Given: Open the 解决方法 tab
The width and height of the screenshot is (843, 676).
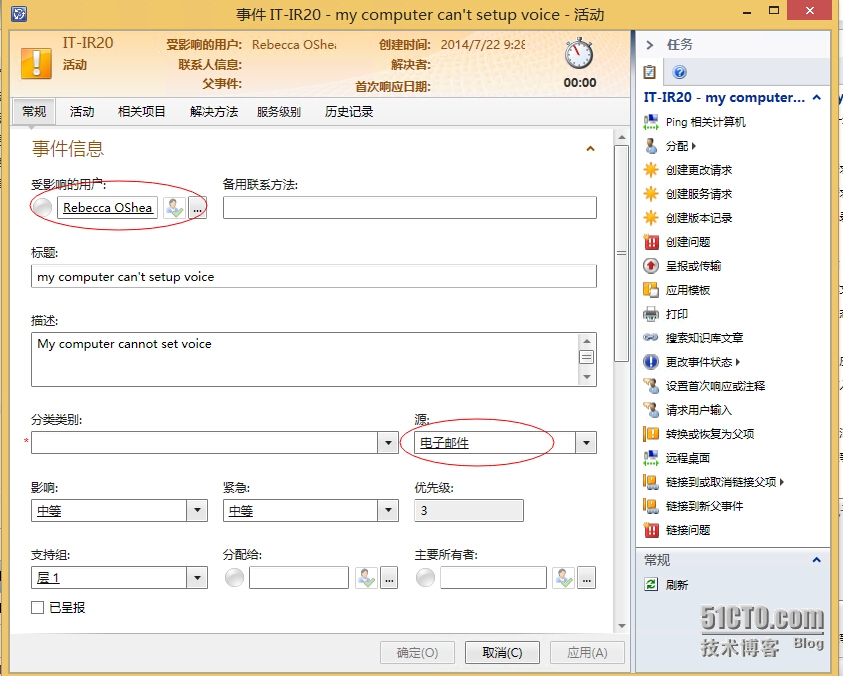Looking at the screenshot, I should pos(213,111).
